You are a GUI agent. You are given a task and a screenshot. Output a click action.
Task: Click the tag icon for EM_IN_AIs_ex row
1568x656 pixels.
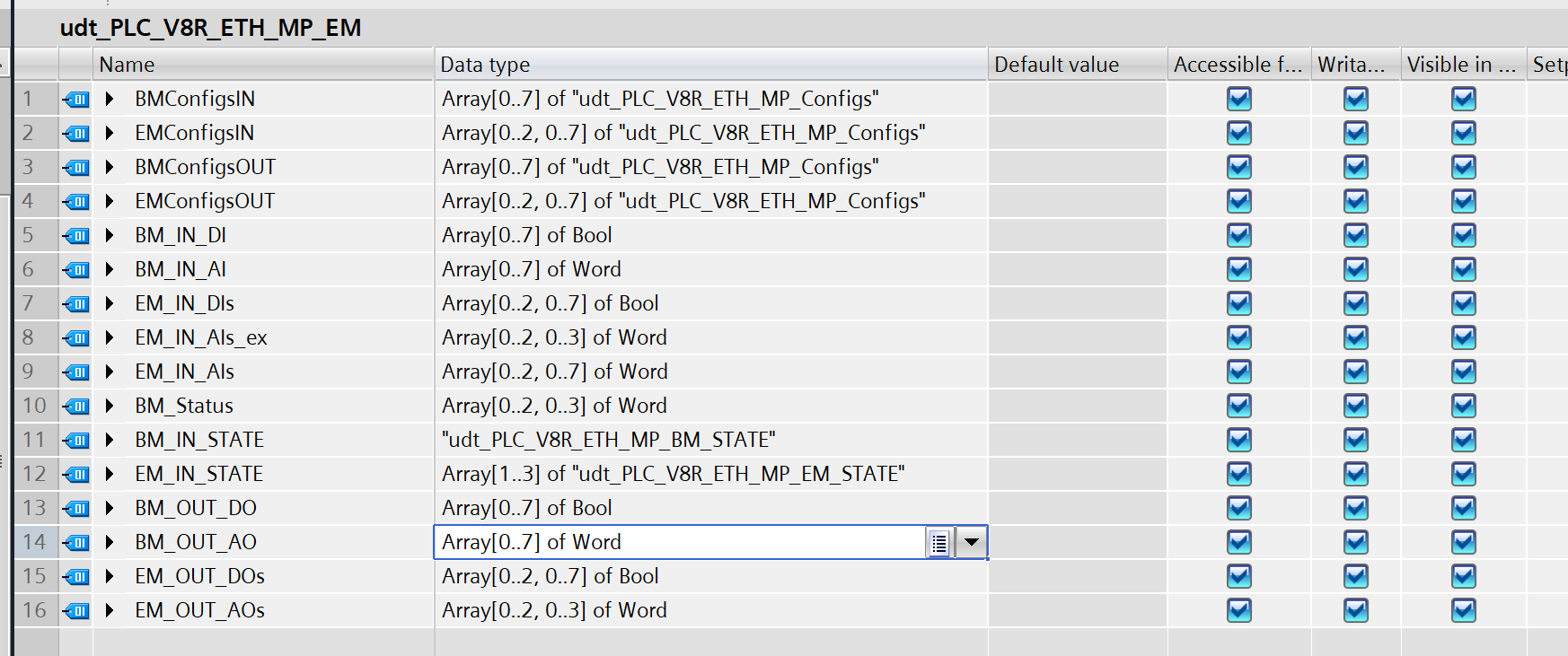[76, 337]
